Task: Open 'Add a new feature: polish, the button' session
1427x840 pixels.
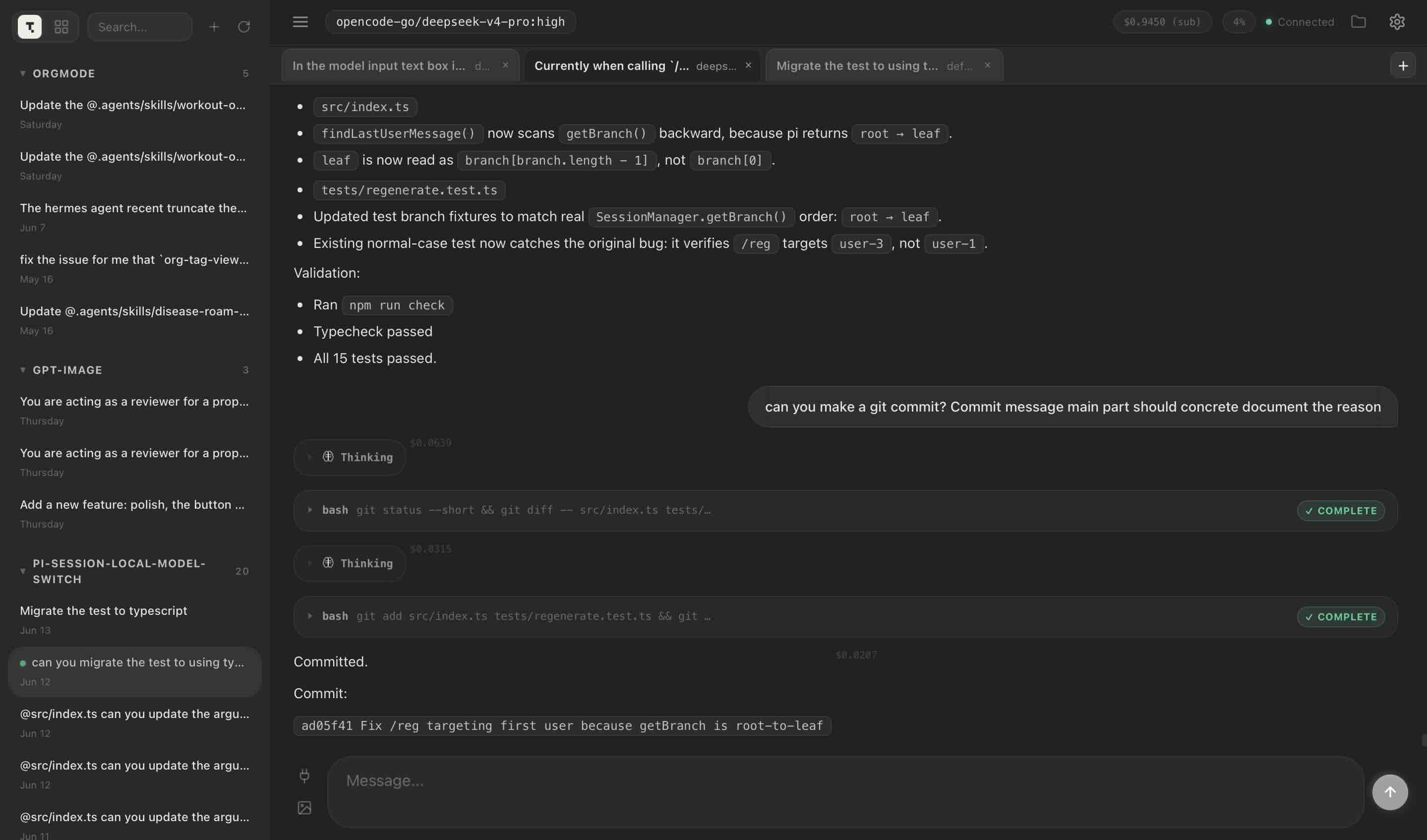Action: [x=135, y=513]
